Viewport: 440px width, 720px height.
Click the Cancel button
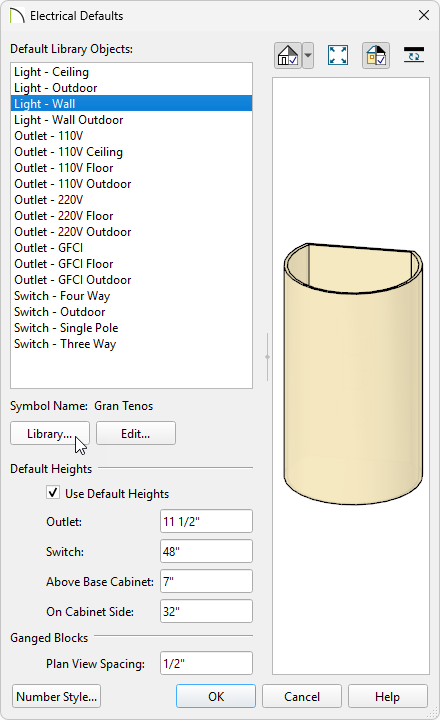tap(302, 697)
